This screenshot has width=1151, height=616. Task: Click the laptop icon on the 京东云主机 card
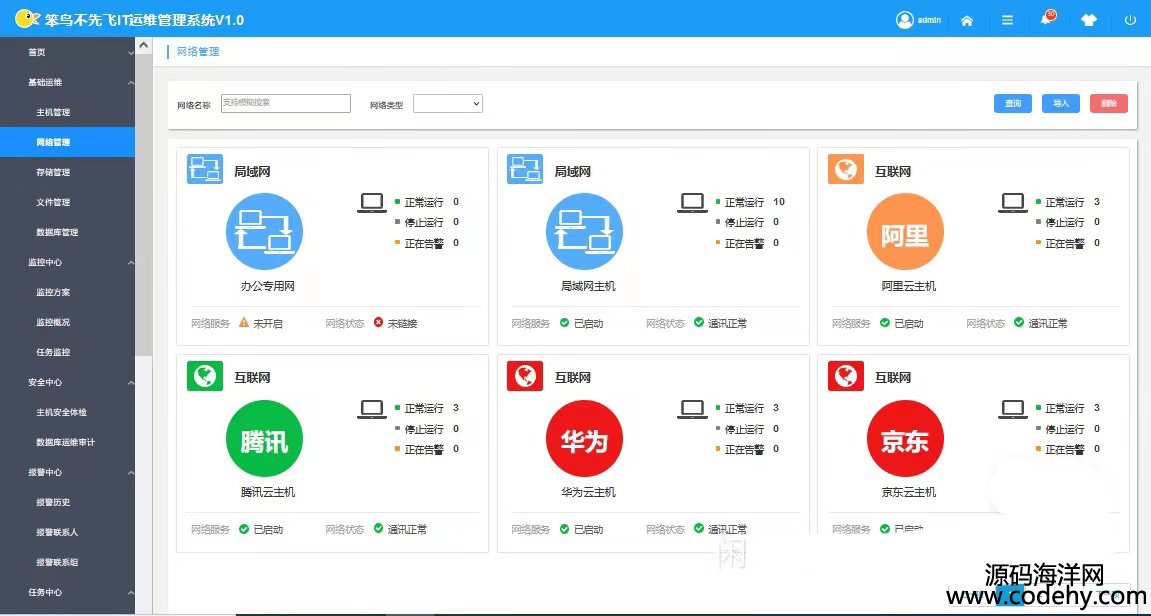[1012, 409]
